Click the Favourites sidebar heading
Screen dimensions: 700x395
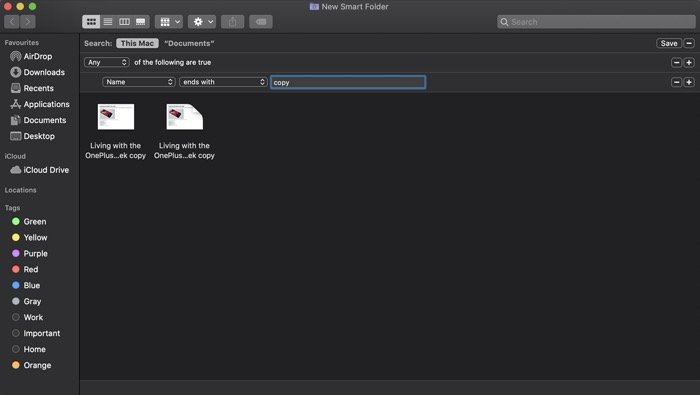[21, 42]
